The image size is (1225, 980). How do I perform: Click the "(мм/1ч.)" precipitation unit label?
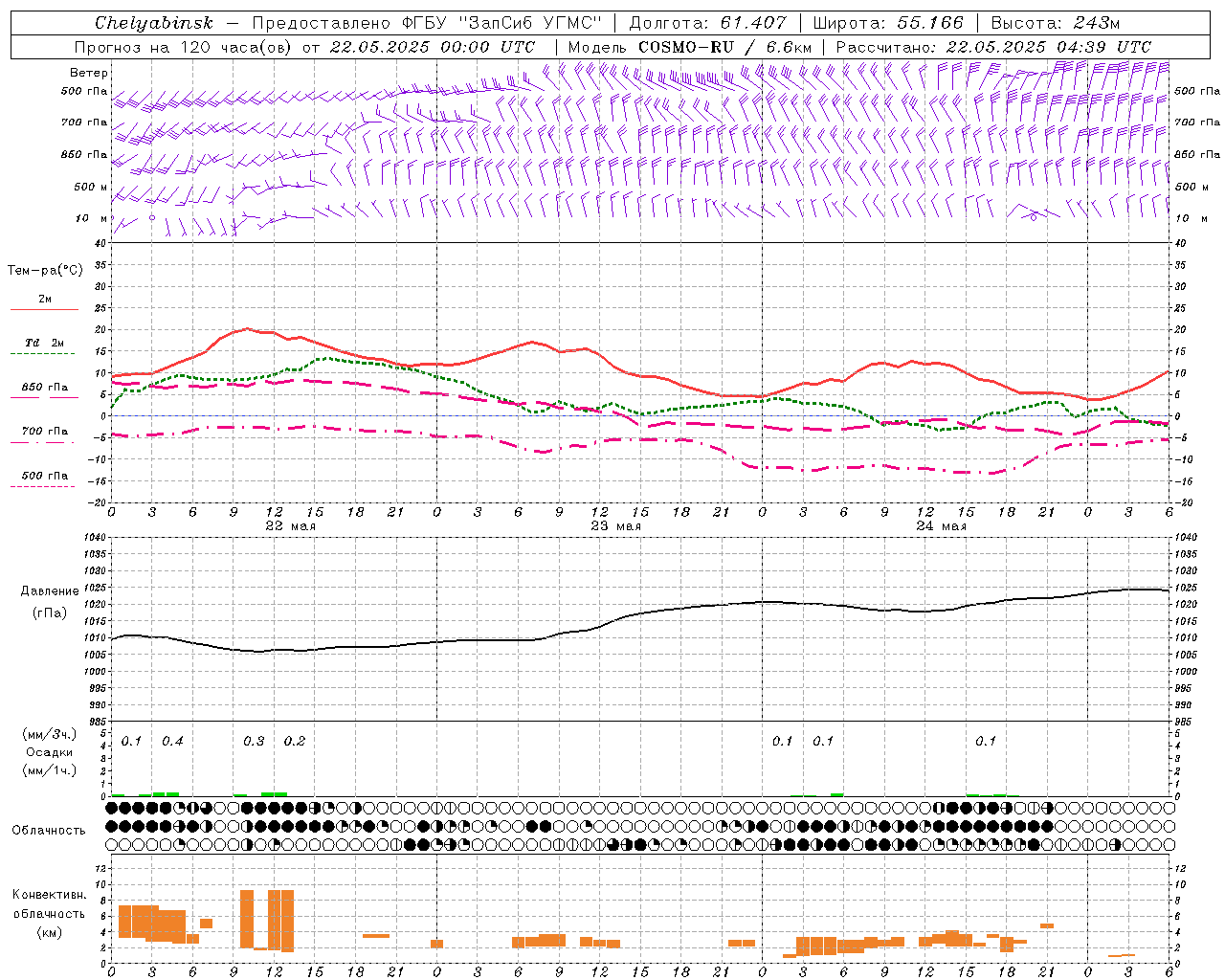[x=50, y=770]
